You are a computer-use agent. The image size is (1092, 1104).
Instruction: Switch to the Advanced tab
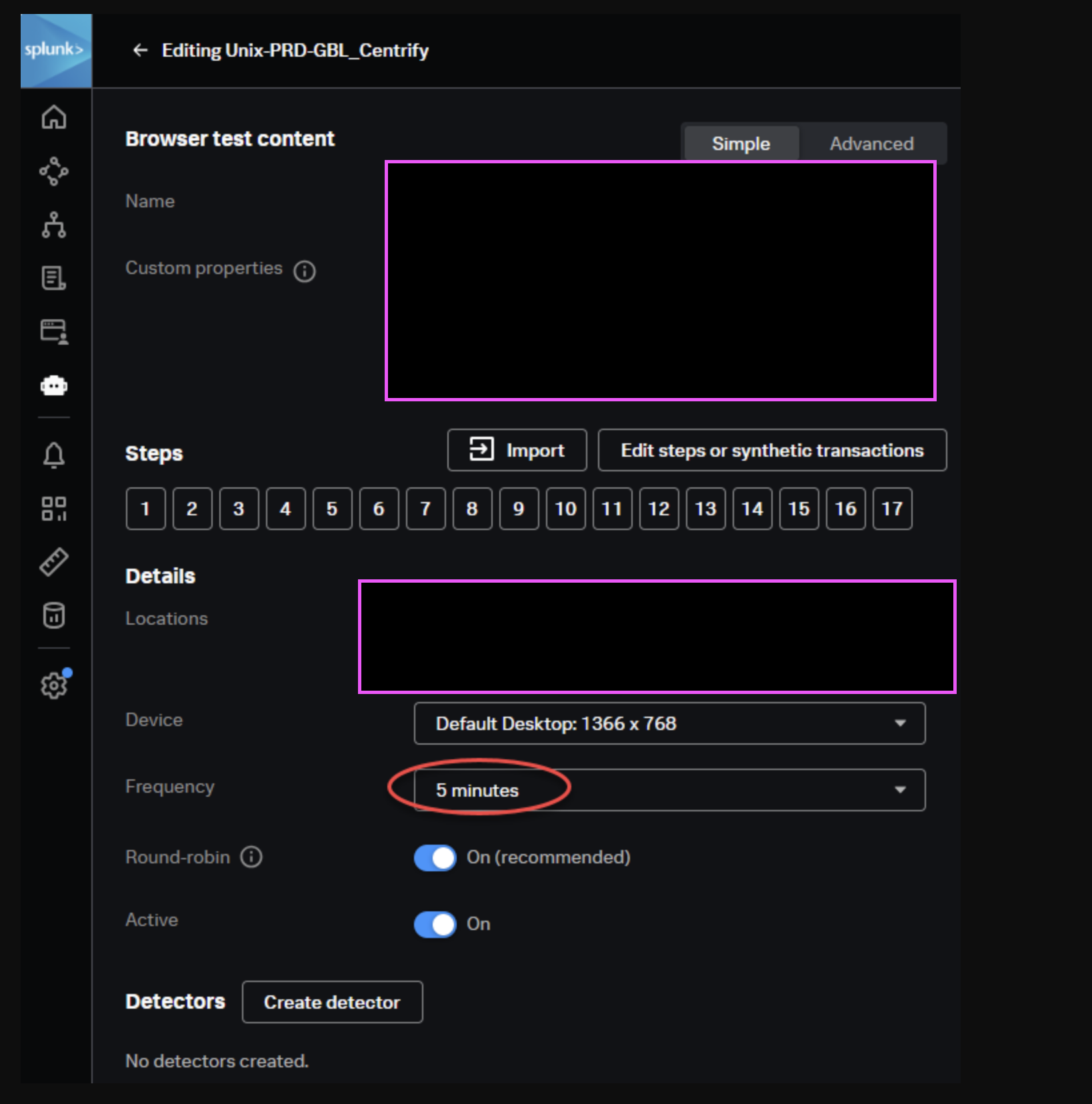click(x=872, y=143)
